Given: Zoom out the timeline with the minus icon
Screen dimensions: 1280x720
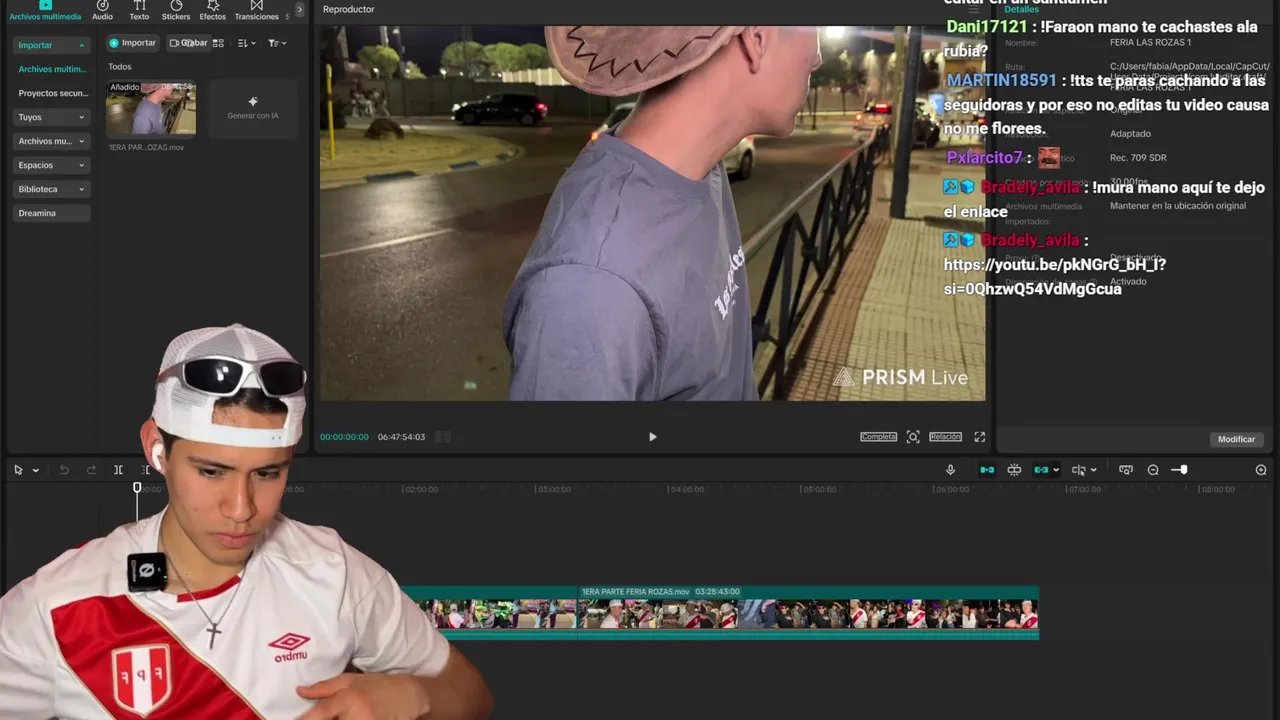Looking at the screenshot, I should (1153, 470).
